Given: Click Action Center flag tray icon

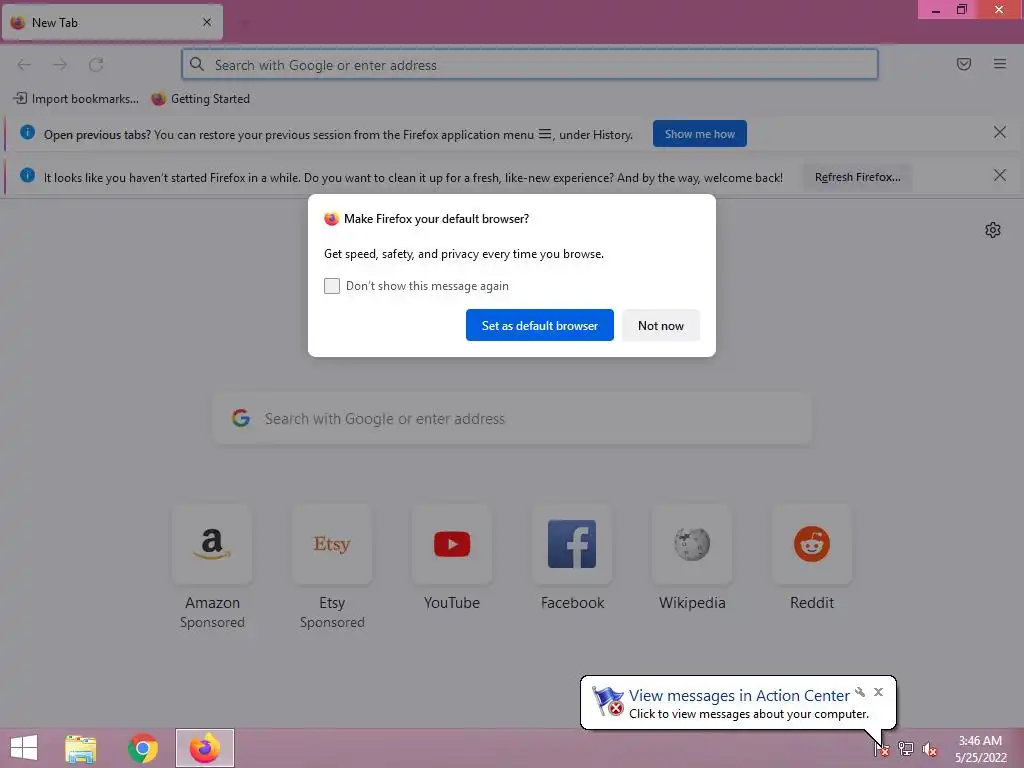Looking at the screenshot, I should [x=882, y=748].
